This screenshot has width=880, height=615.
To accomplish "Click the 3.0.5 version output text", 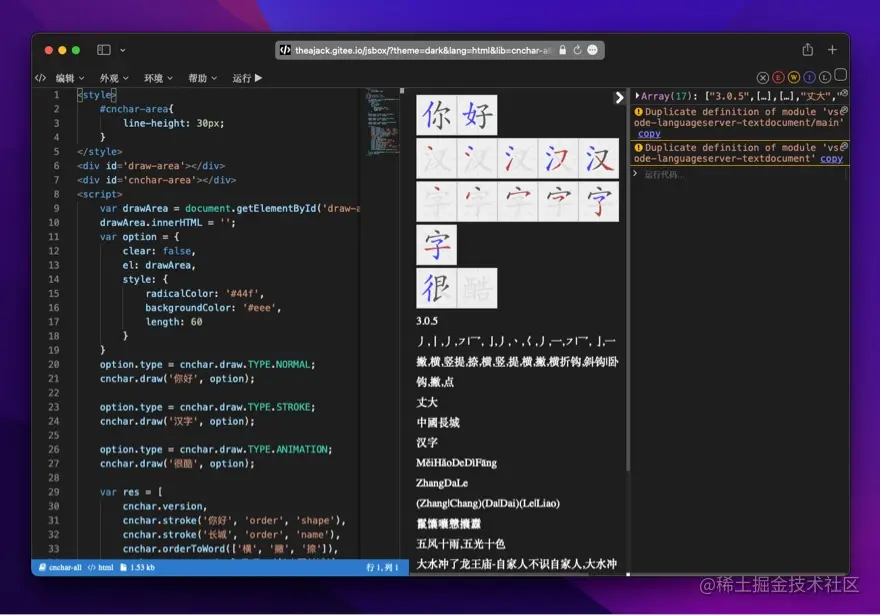I will (427, 321).
